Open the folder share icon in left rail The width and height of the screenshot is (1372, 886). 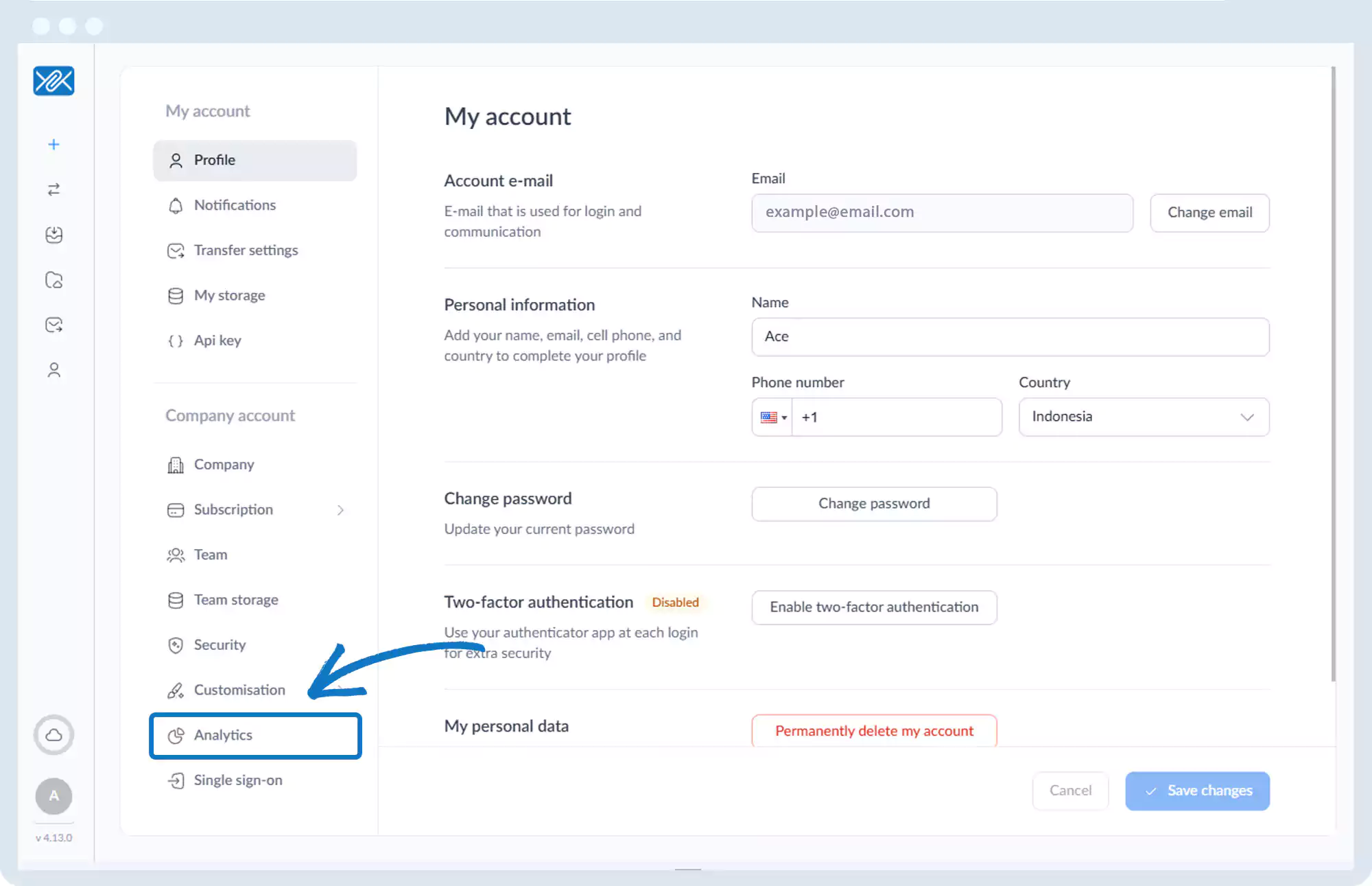pyautogui.click(x=54, y=280)
